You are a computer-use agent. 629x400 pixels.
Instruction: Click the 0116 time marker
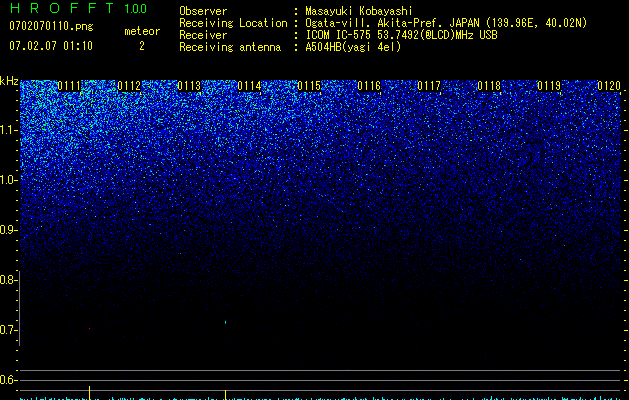point(369,86)
